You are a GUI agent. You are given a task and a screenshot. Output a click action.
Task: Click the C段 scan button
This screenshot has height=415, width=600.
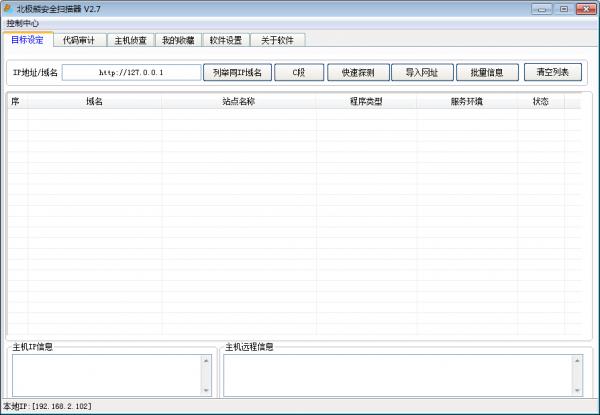tap(296, 72)
